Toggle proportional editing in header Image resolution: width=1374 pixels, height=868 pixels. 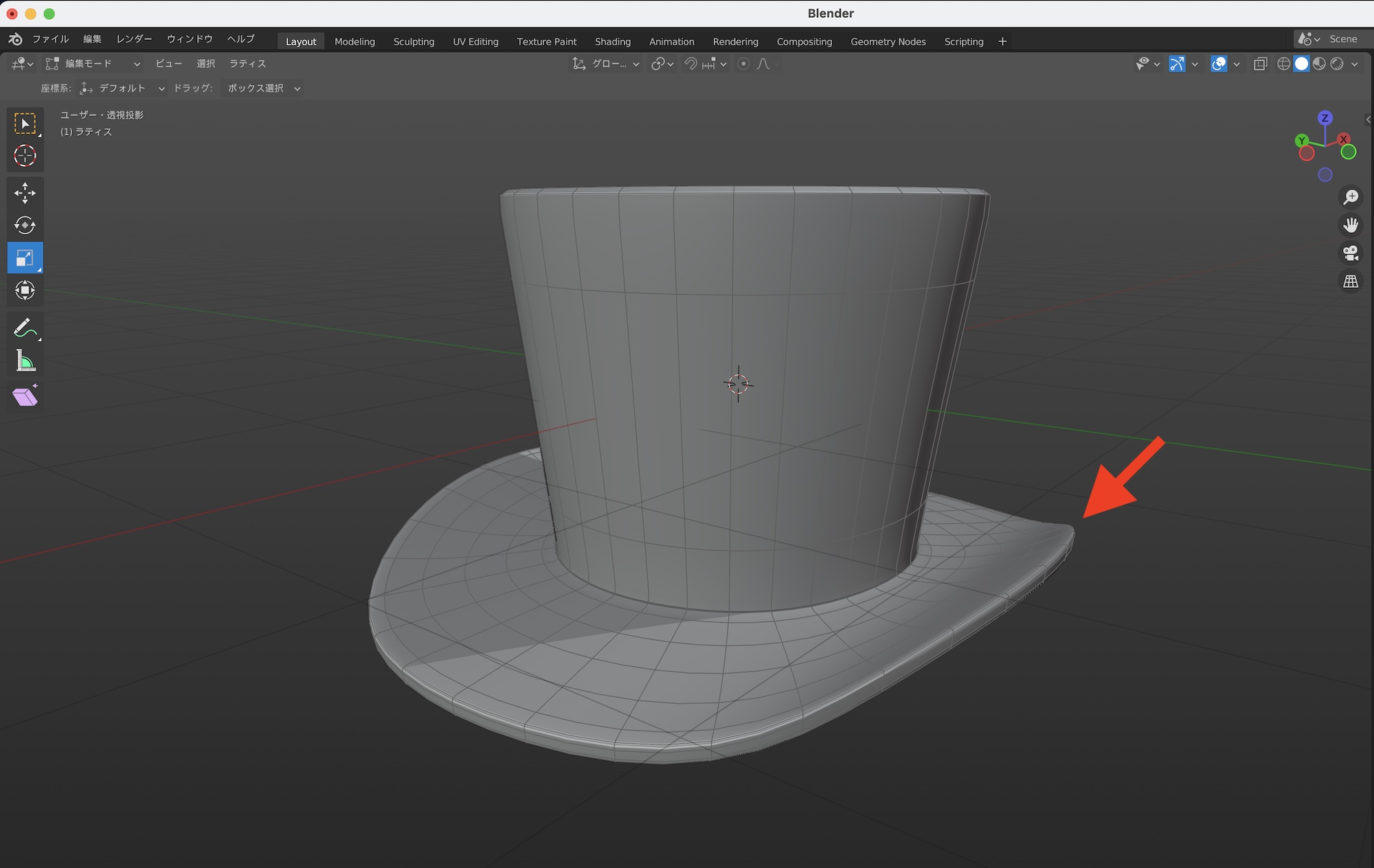click(743, 64)
